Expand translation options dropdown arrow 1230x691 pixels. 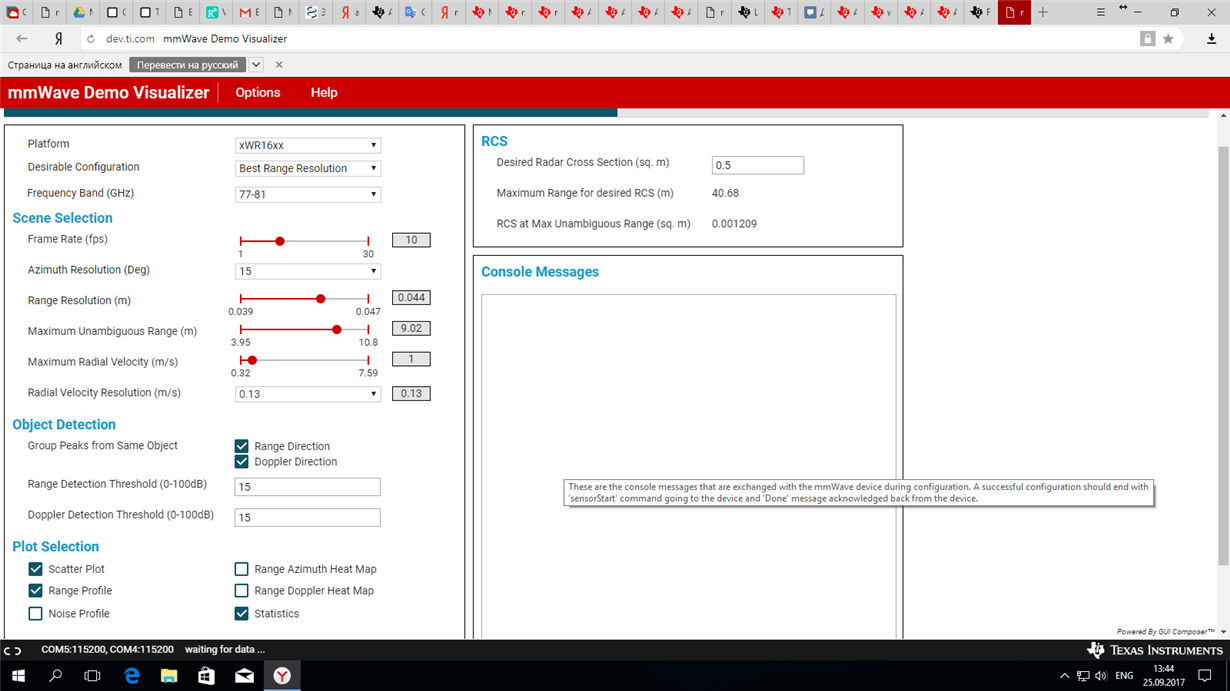click(256, 65)
